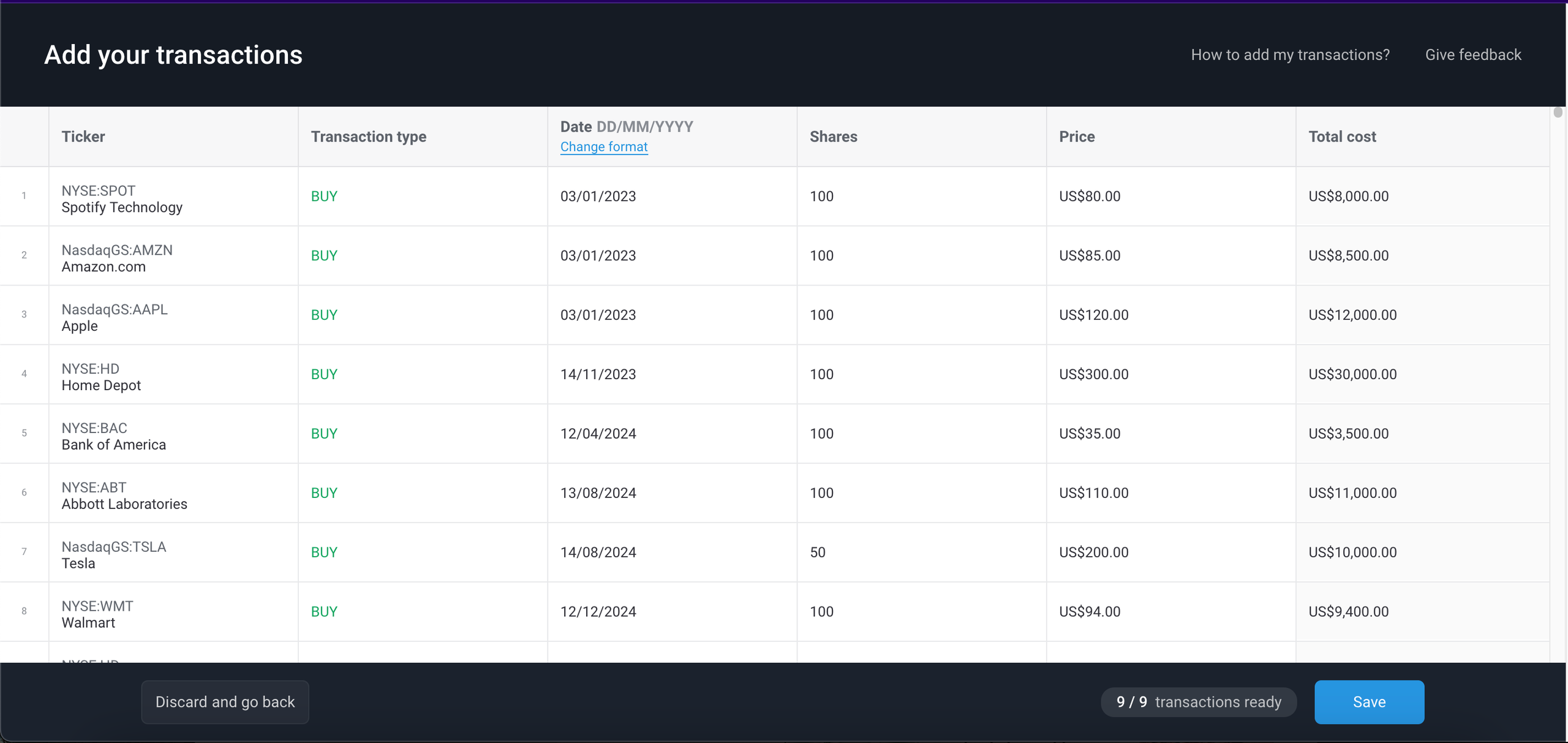Click BUY transaction type in Apple row
1568x743 pixels.
point(423,315)
